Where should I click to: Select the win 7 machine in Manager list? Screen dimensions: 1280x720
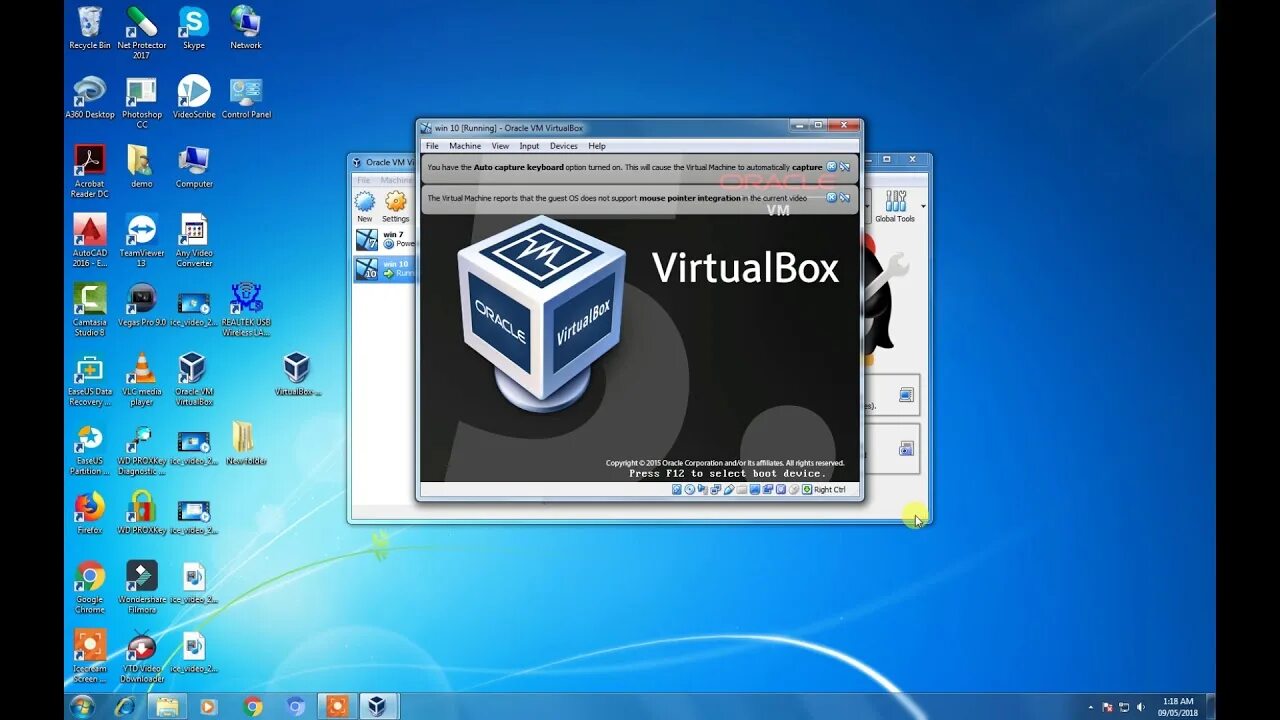click(x=385, y=239)
